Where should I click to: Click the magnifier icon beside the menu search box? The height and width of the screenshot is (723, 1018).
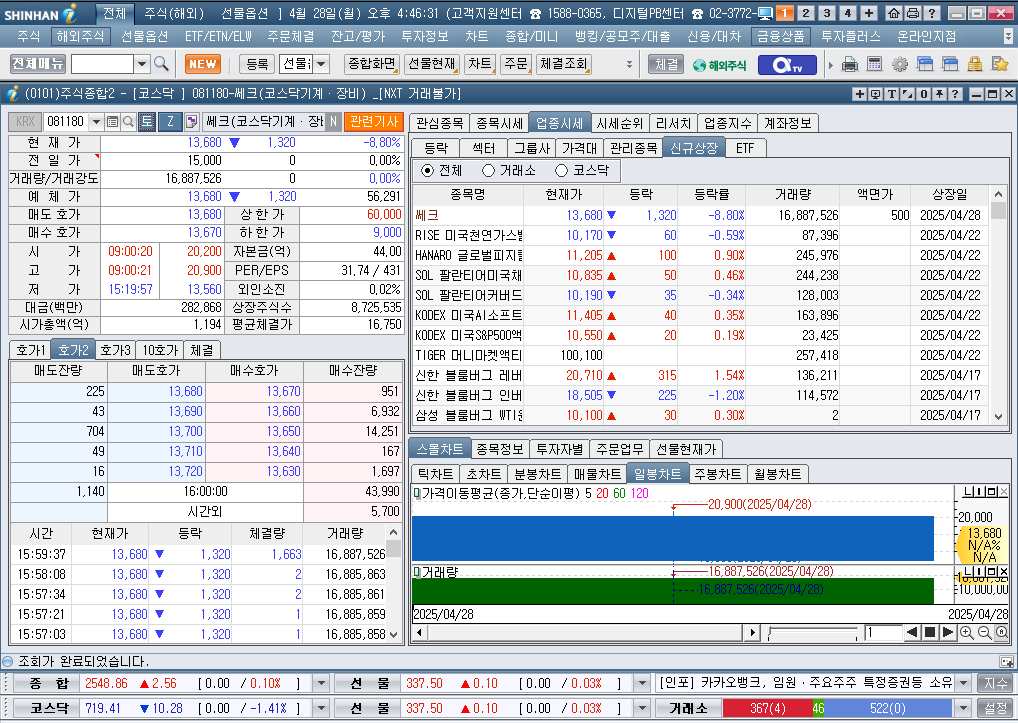[161, 64]
